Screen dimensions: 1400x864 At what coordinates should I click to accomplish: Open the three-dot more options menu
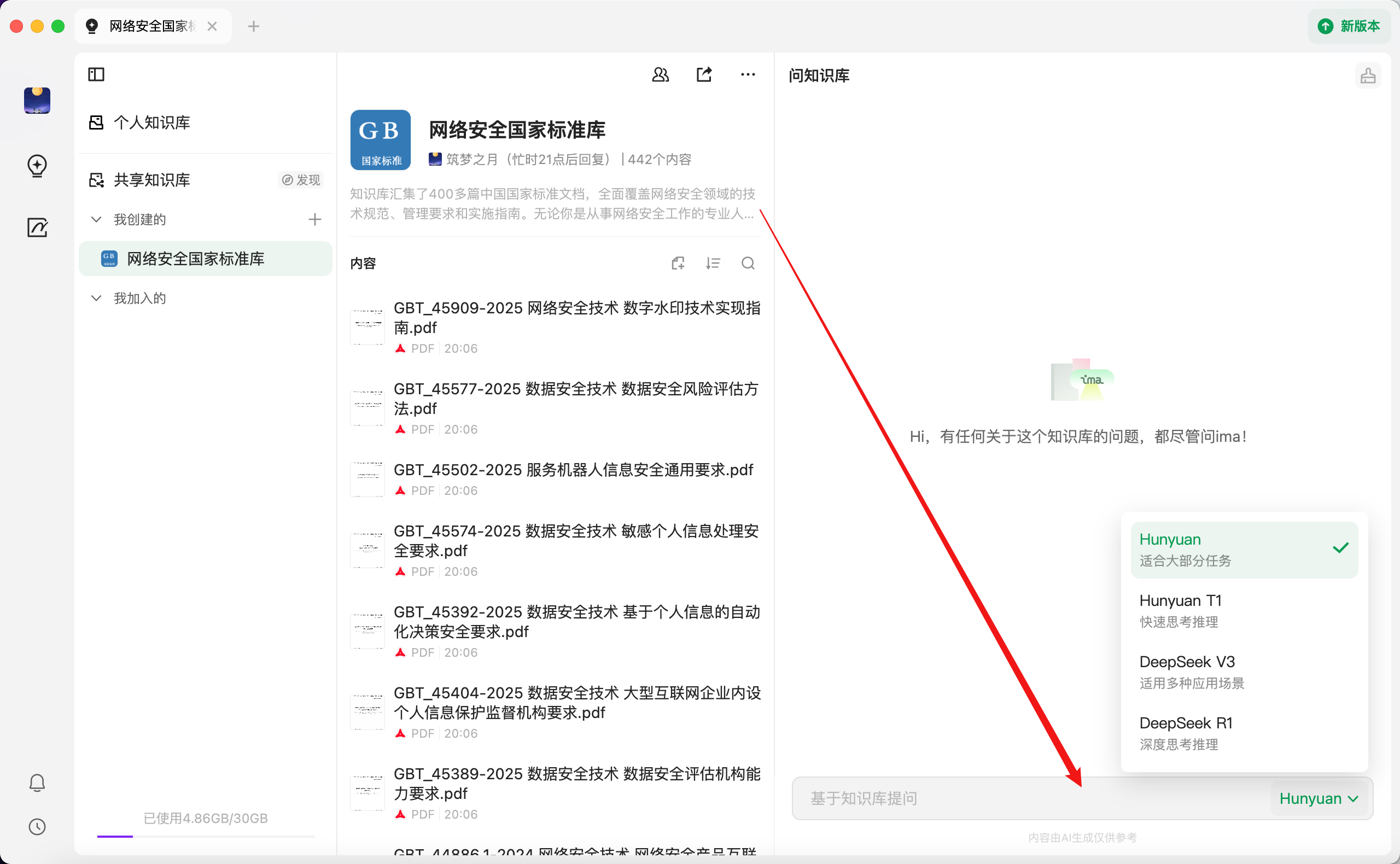click(748, 75)
